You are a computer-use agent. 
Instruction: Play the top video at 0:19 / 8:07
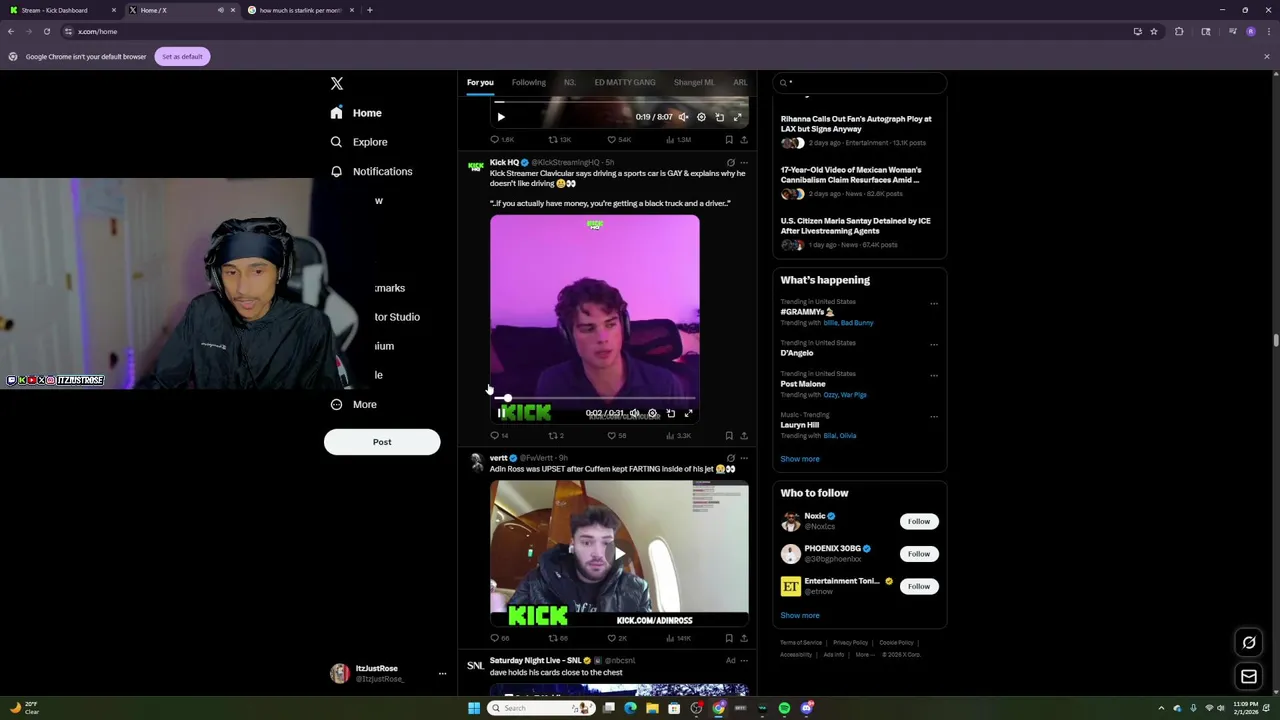501,117
